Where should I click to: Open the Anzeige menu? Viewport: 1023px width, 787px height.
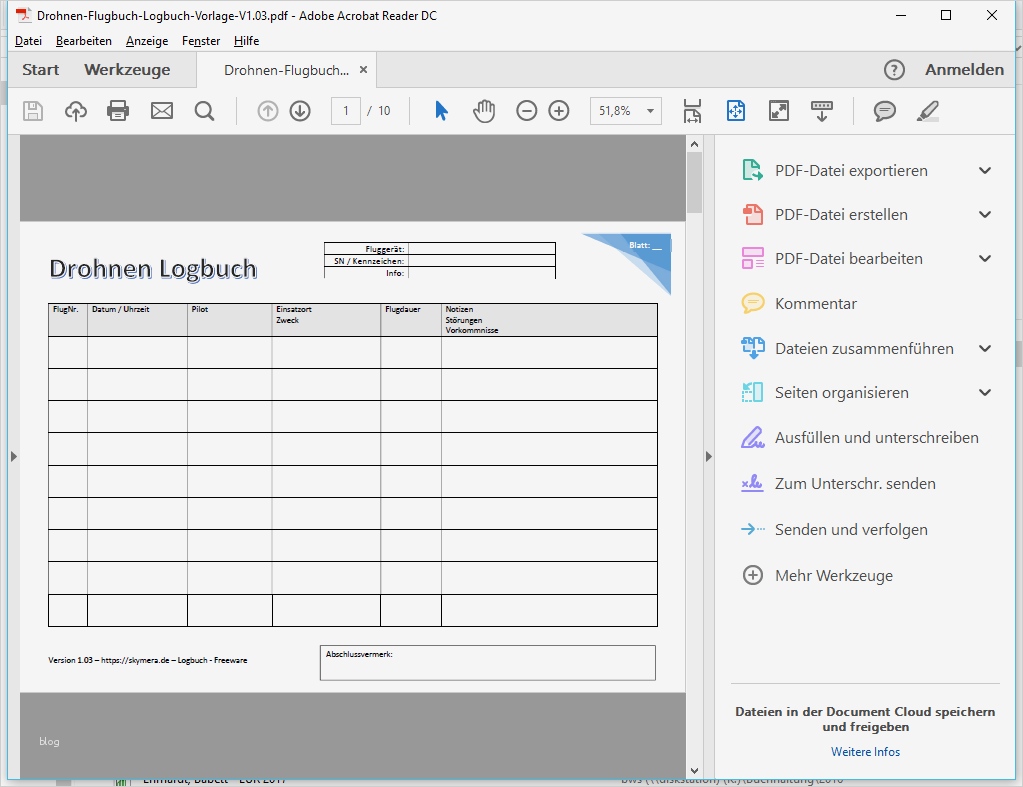click(x=147, y=41)
